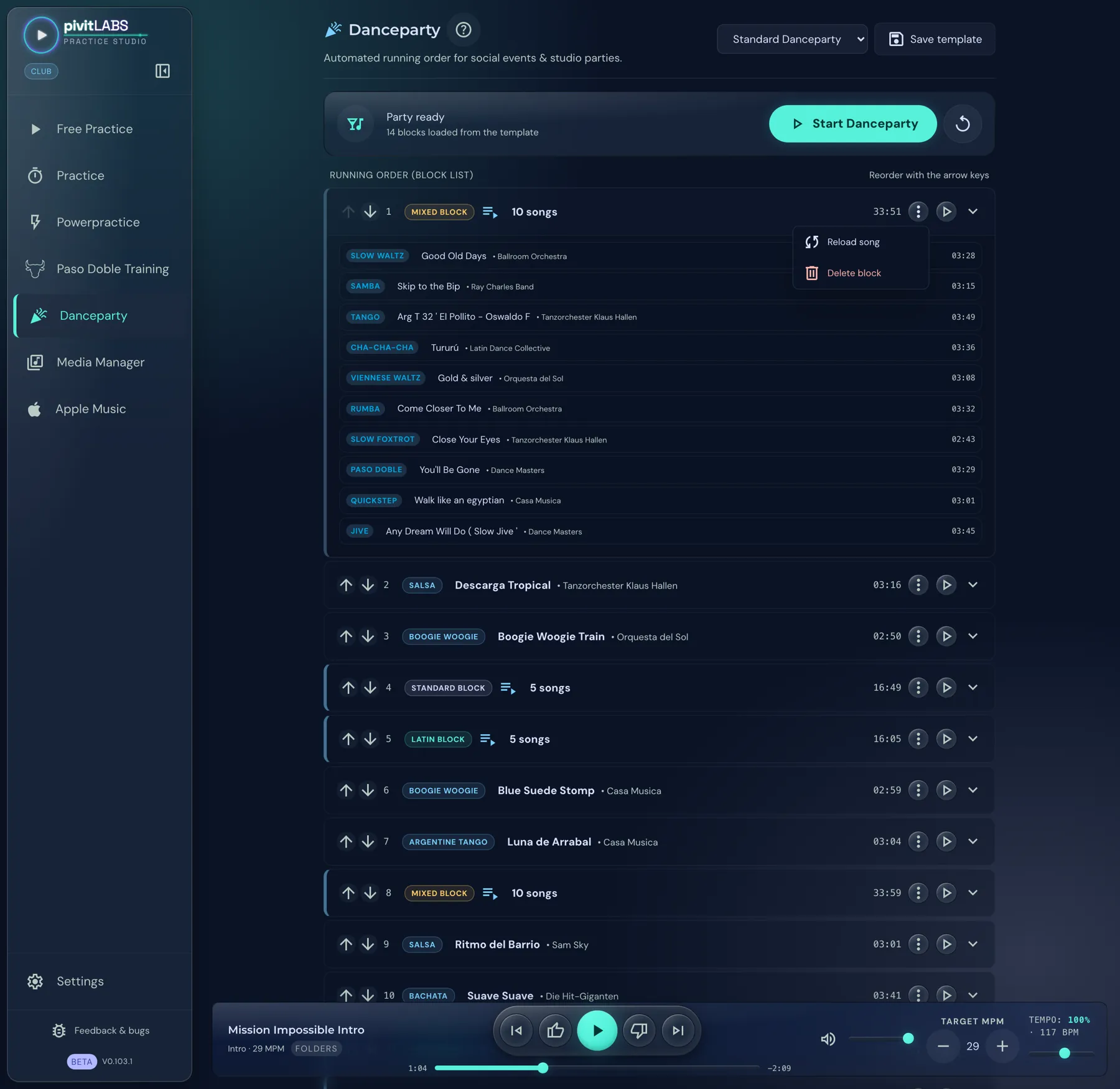Open the Standard Danceparty template dropdown
Viewport: 1120px width, 1089px height.
coord(792,39)
